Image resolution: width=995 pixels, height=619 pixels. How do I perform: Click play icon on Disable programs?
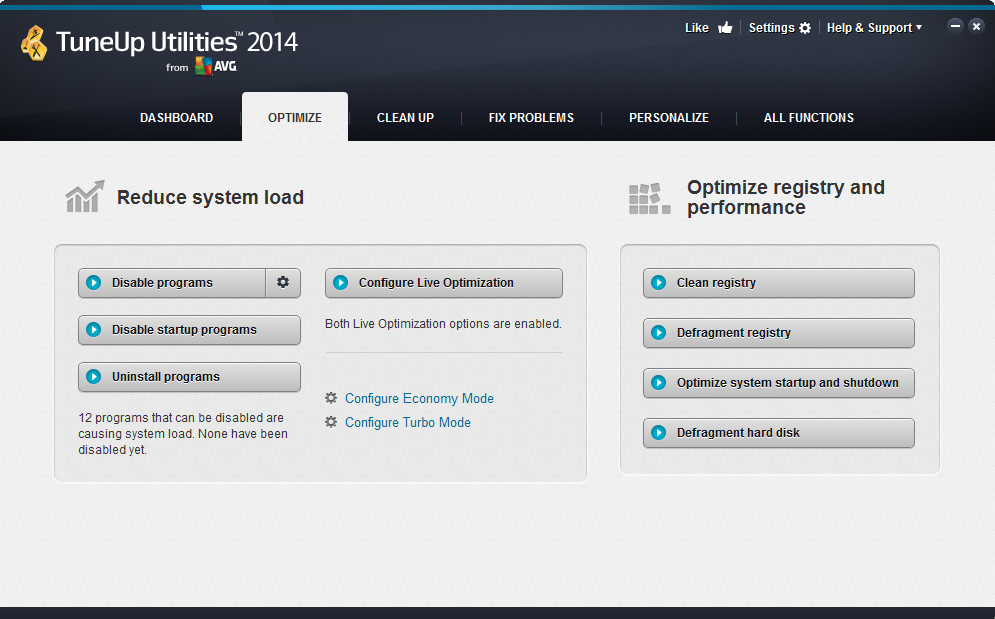click(94, 283)
